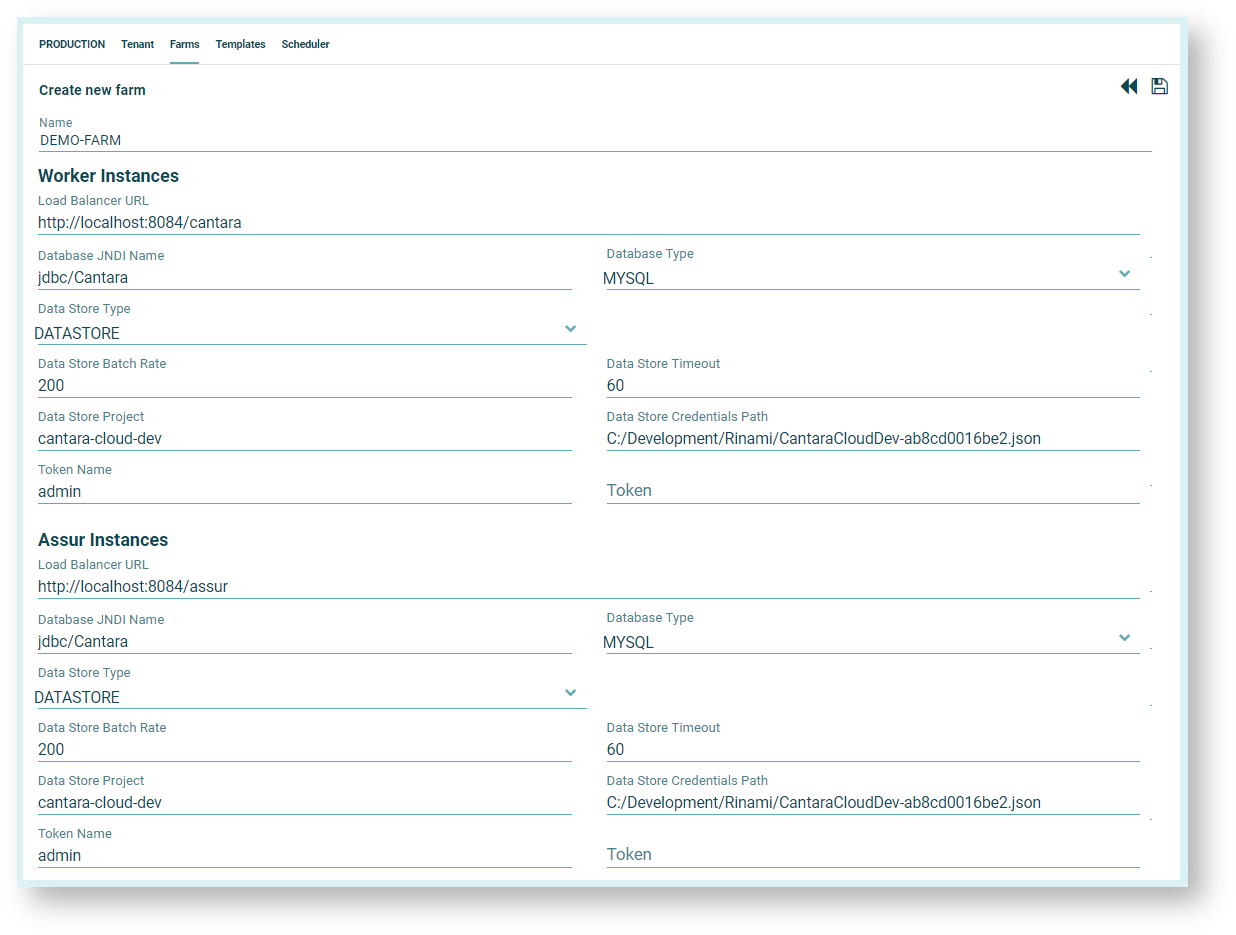Click the Name field containing DEMO-FARM
The height and width of the screenshot is (935, 1236).
(x=594, y=141)
